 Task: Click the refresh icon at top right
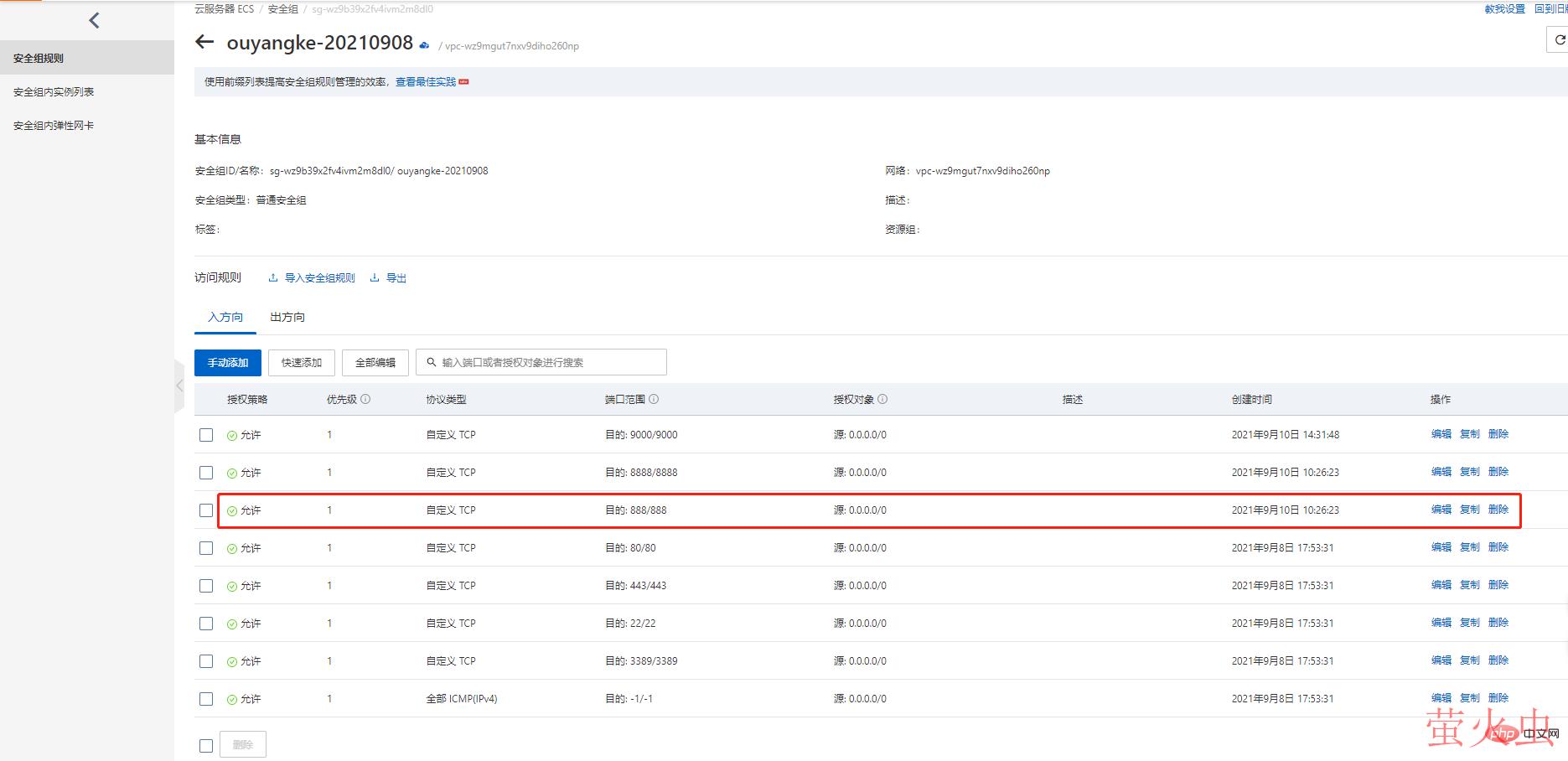click(x=1560, y=39)
